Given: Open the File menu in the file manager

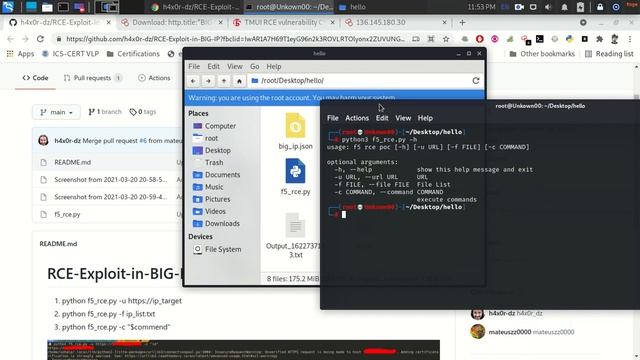Looking at the screenshot, I should (x=194, y=67).
